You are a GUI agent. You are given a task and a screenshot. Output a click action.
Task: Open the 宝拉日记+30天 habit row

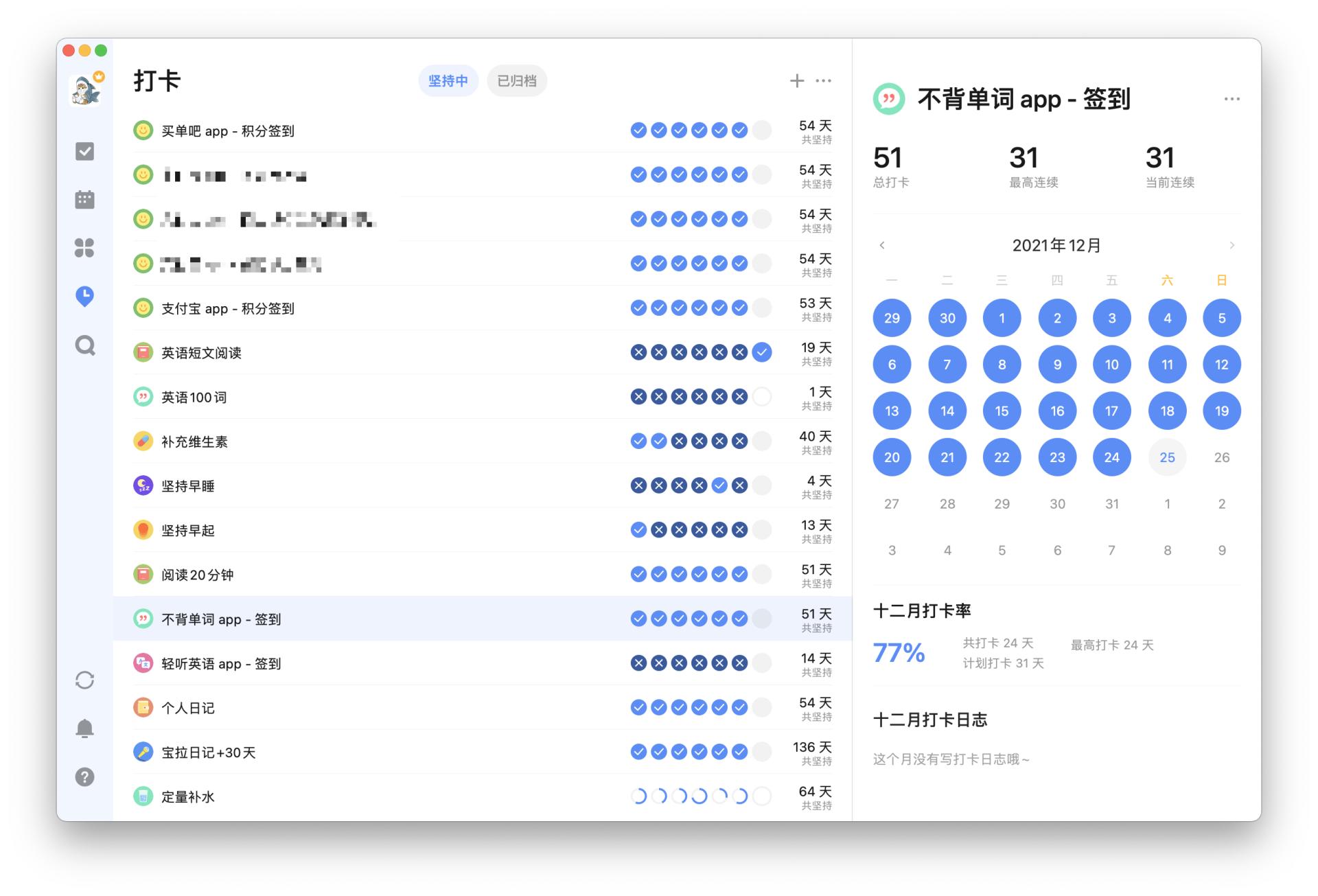pos(209,753)
